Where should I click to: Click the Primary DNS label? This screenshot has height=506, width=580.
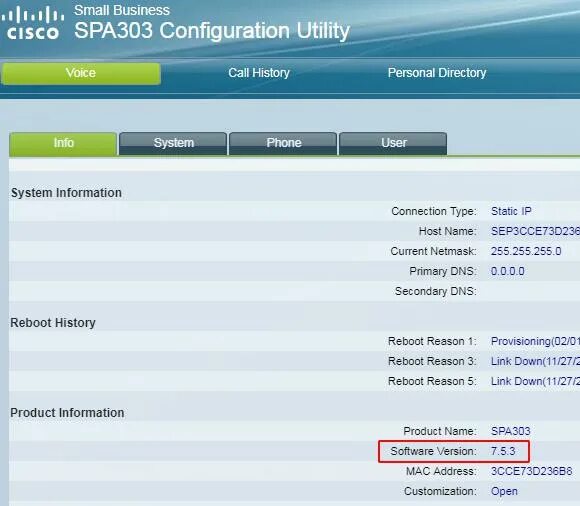coord(443,271)
